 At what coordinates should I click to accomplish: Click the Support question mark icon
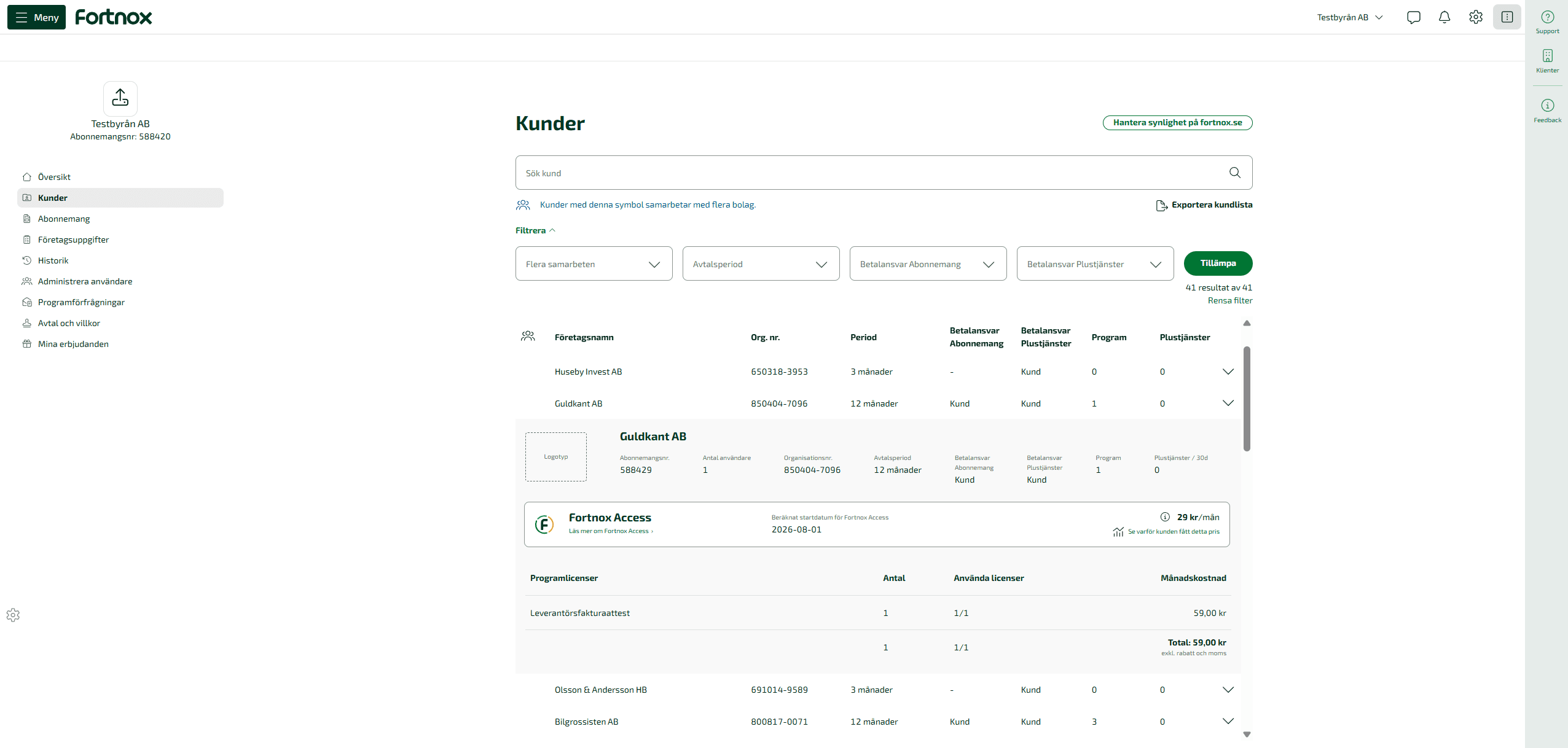point(1547,17)
